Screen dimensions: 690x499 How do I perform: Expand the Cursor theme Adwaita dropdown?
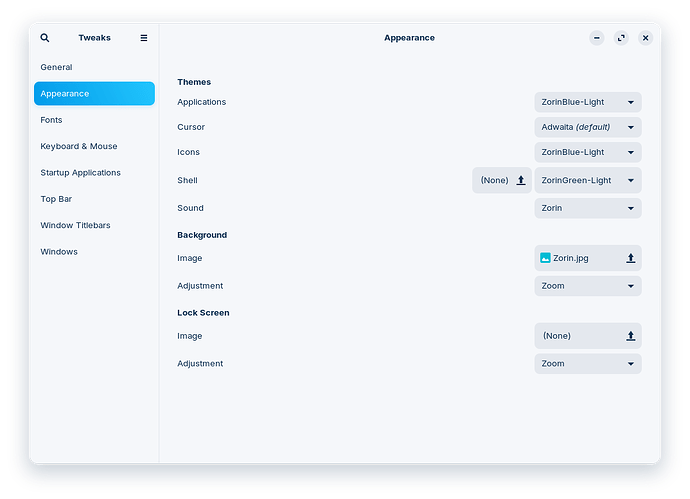(x=588, y=127)
